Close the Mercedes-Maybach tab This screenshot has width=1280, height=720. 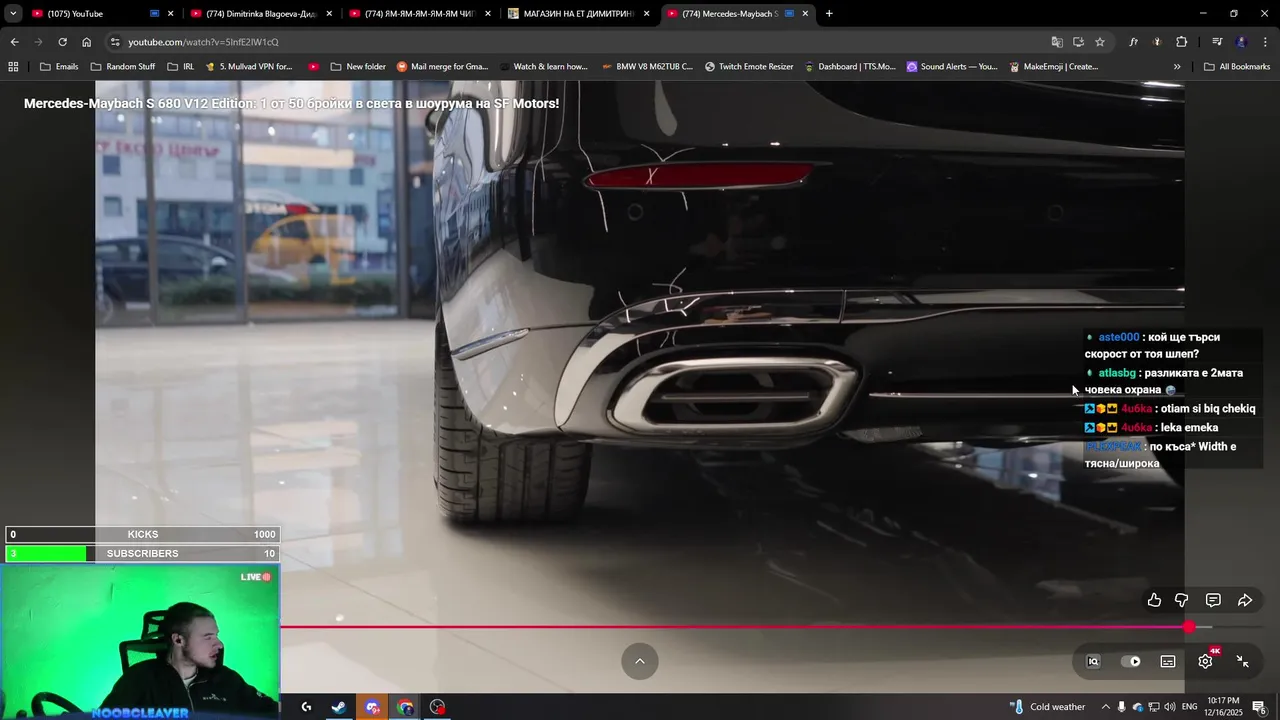[805, 14]
